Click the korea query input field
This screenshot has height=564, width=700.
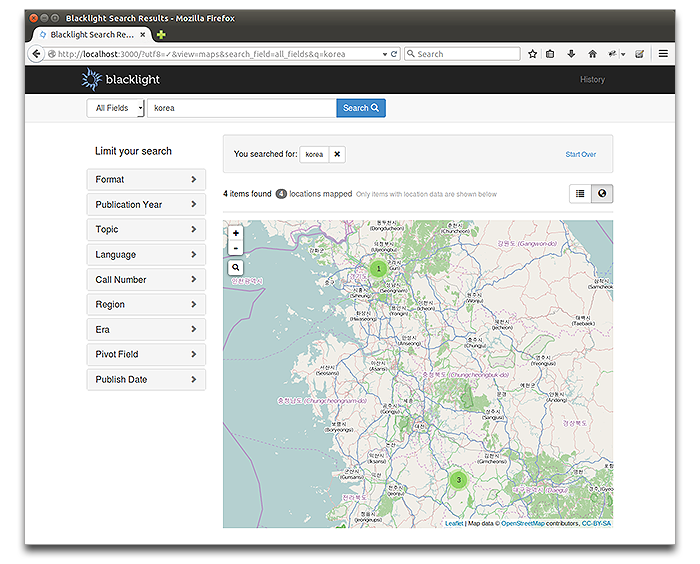(x=242, y=108)
